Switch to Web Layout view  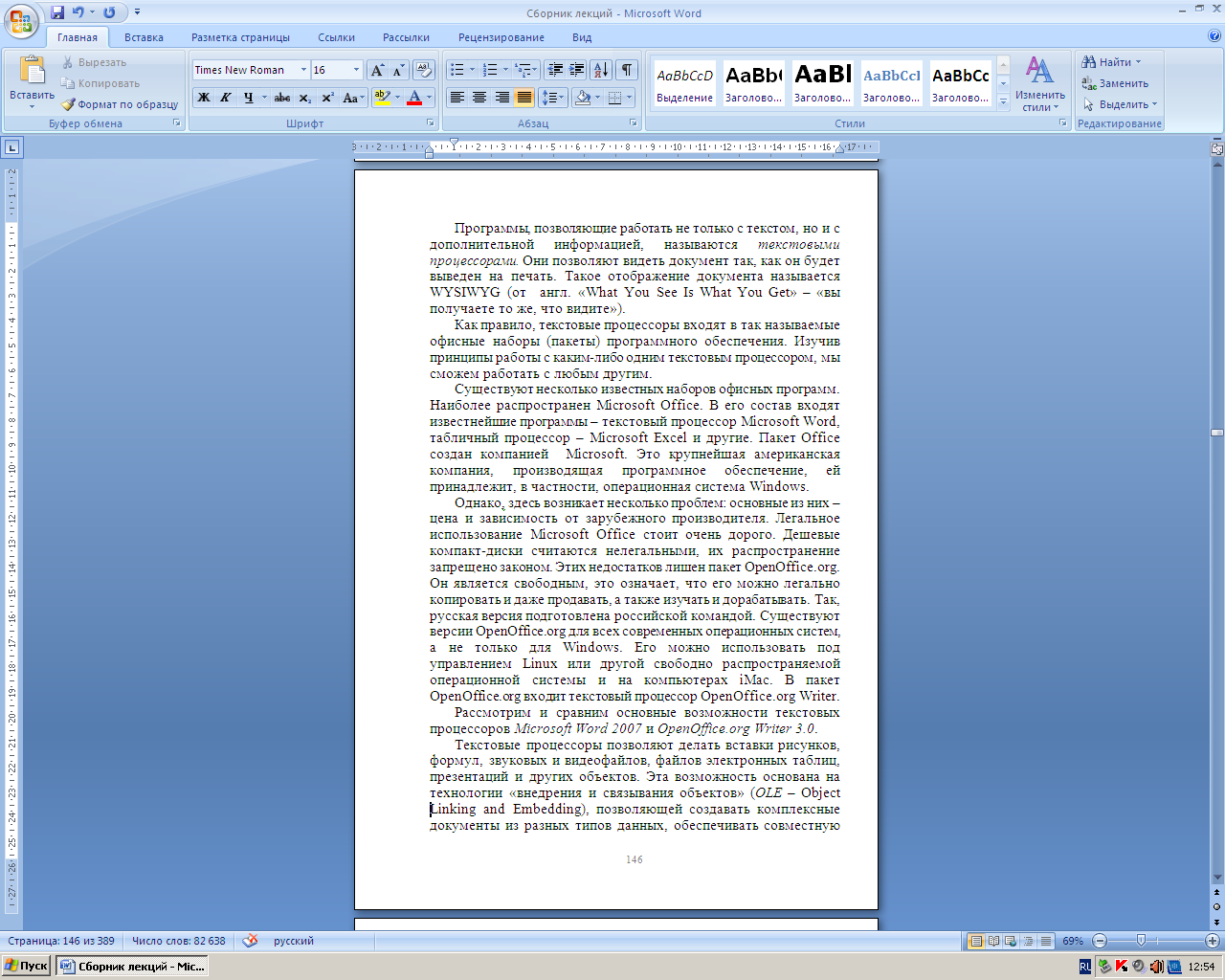click(1011, 941)
